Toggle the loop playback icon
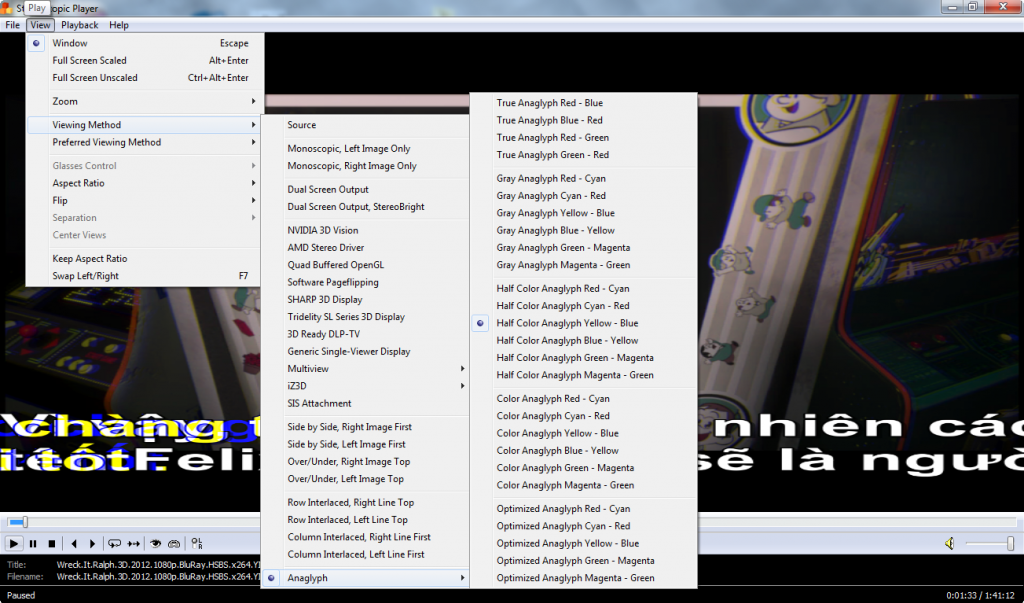 pos(114,543)
